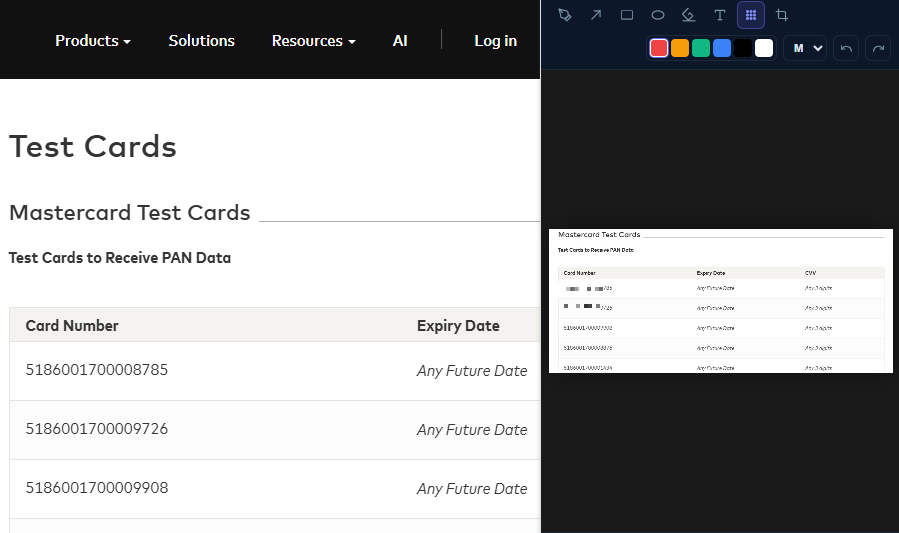Expand the Products menu
The height and width of the screenshot is (533, 899).
[x=93, y=41]
